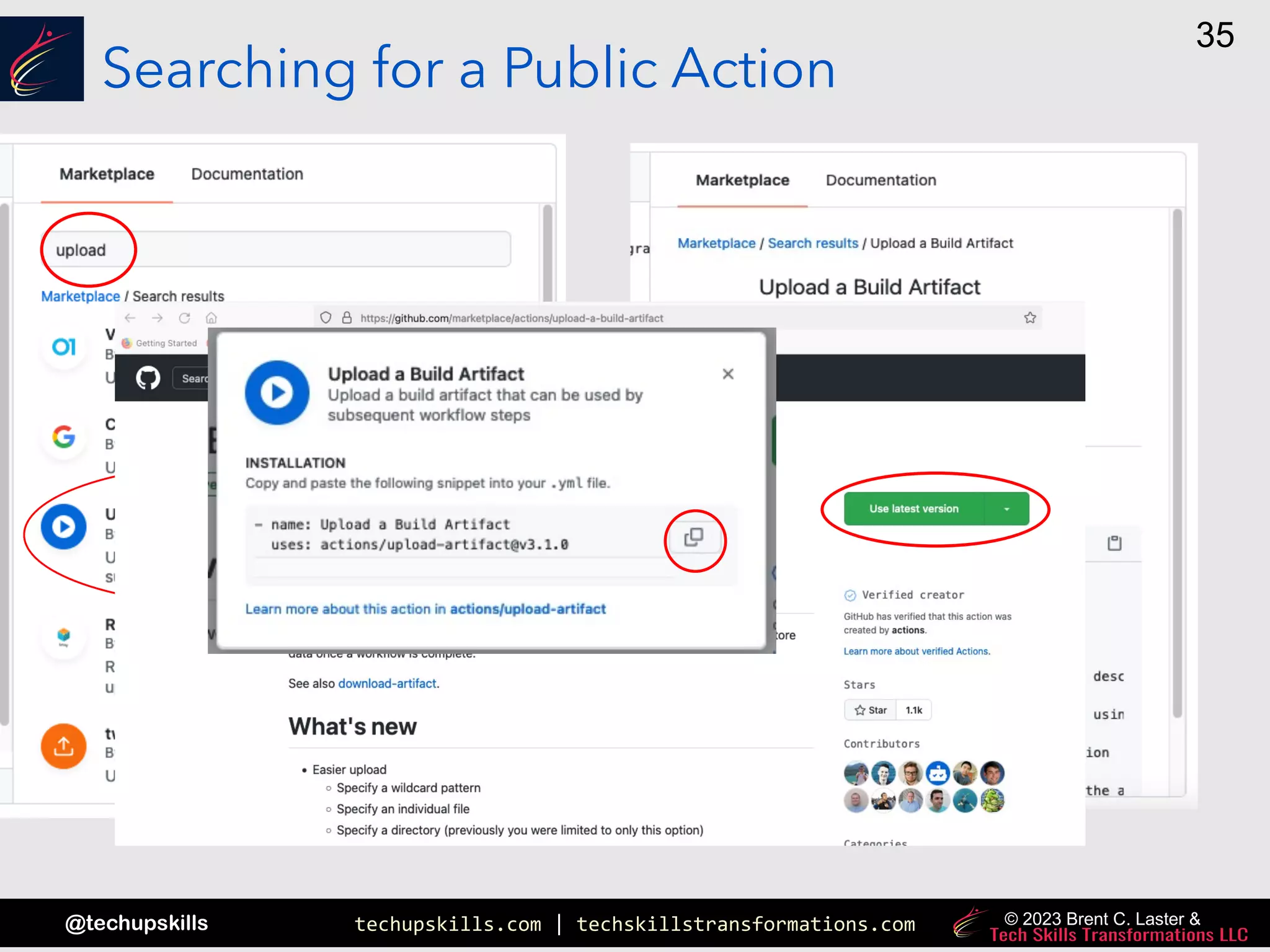Click the browser reload icon

(184, 318)
